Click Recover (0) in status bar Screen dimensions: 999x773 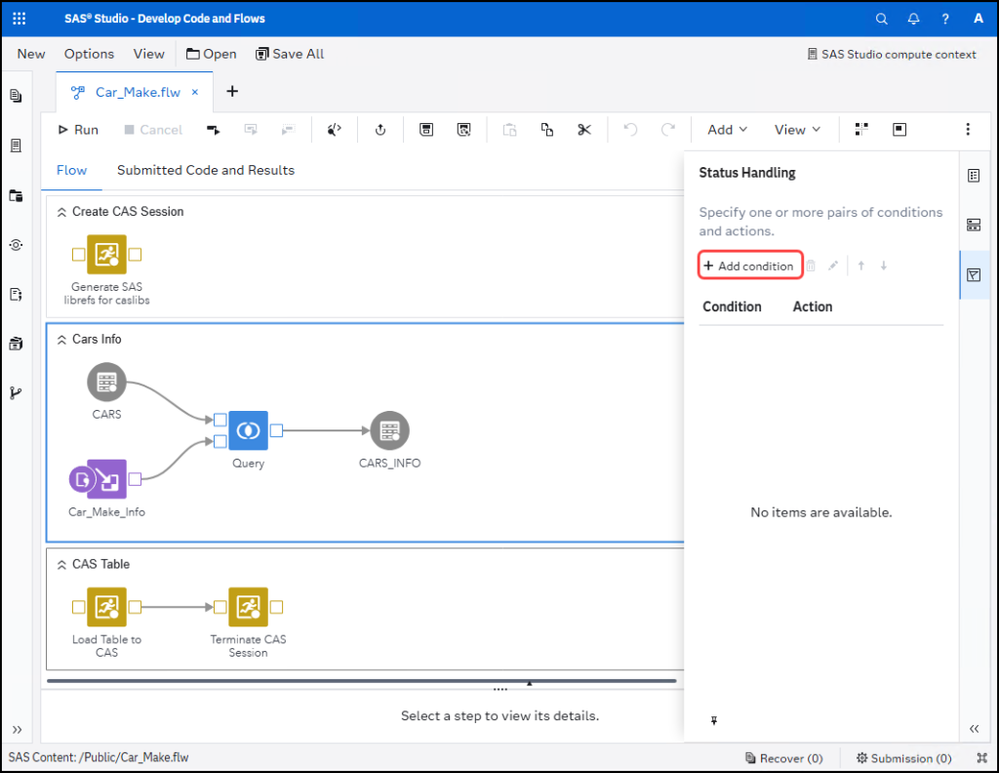tap(784, 758)
